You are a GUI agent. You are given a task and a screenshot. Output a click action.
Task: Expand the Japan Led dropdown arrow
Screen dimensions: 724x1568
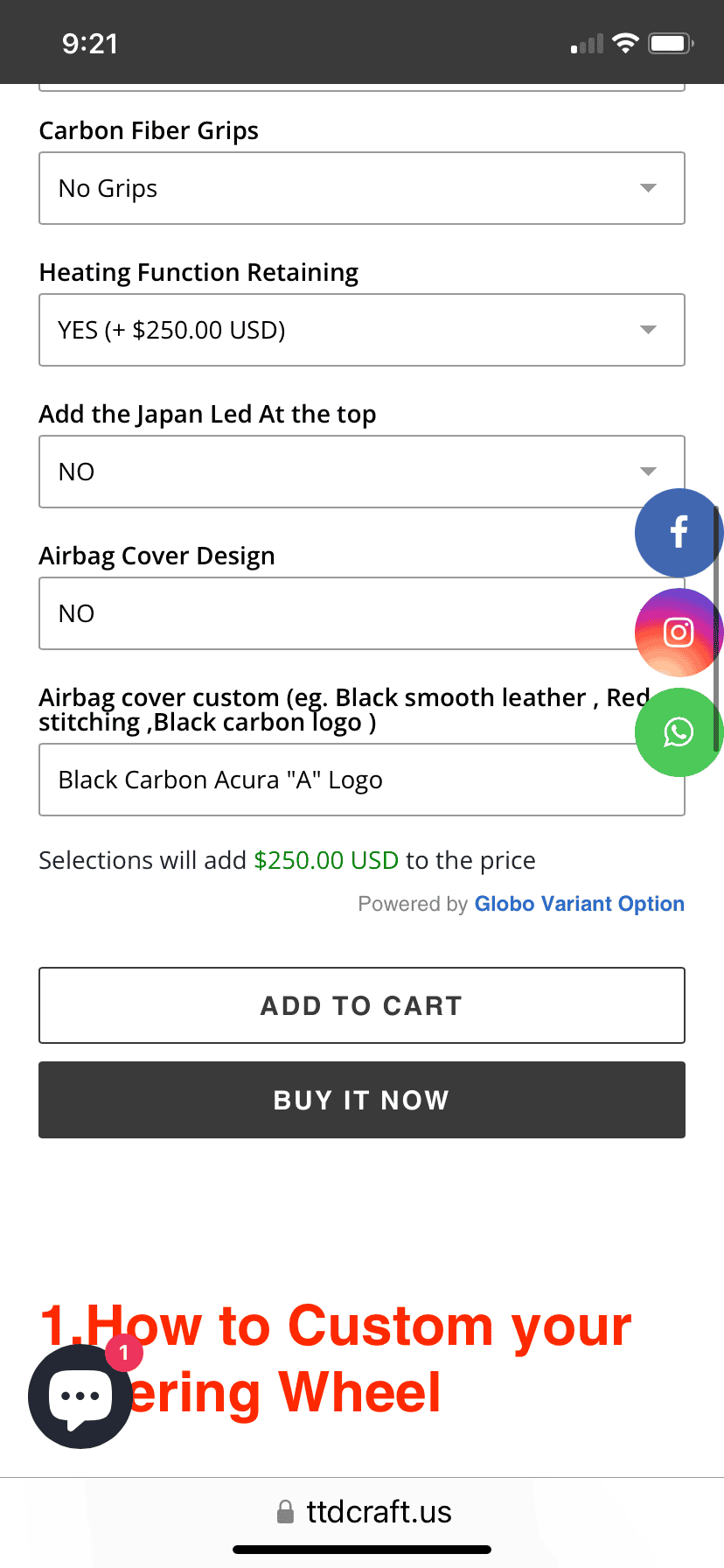(x=648, y=472)
